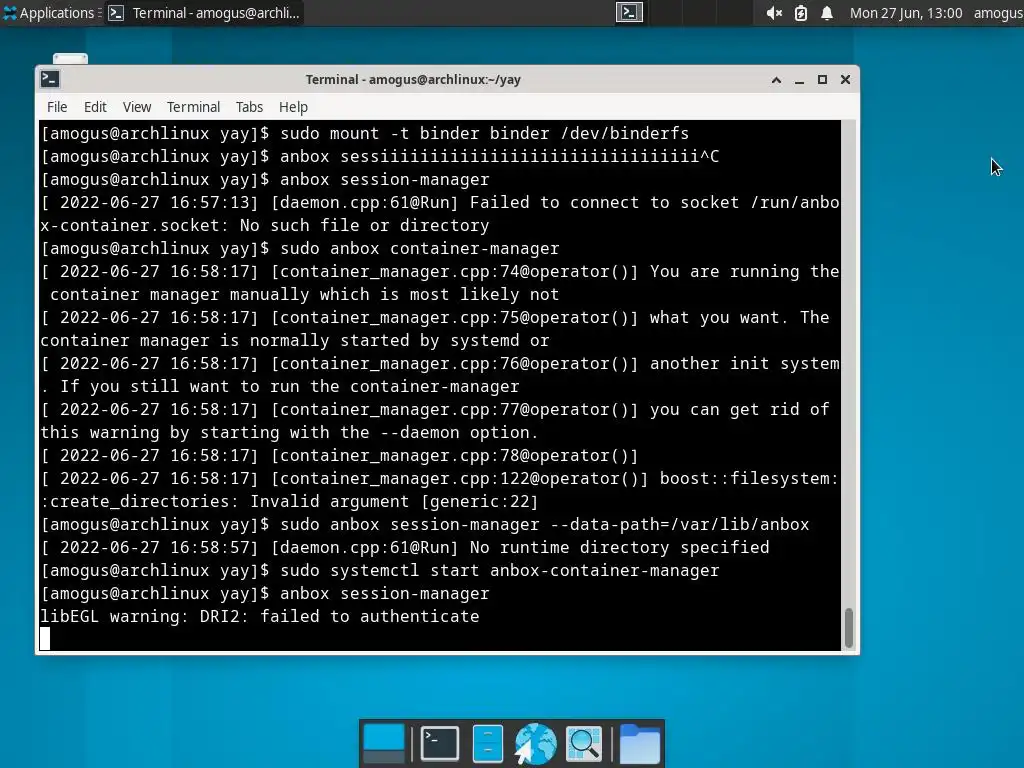
Task: Click the terminal icon in the window title bar
Action: [50, 80]
